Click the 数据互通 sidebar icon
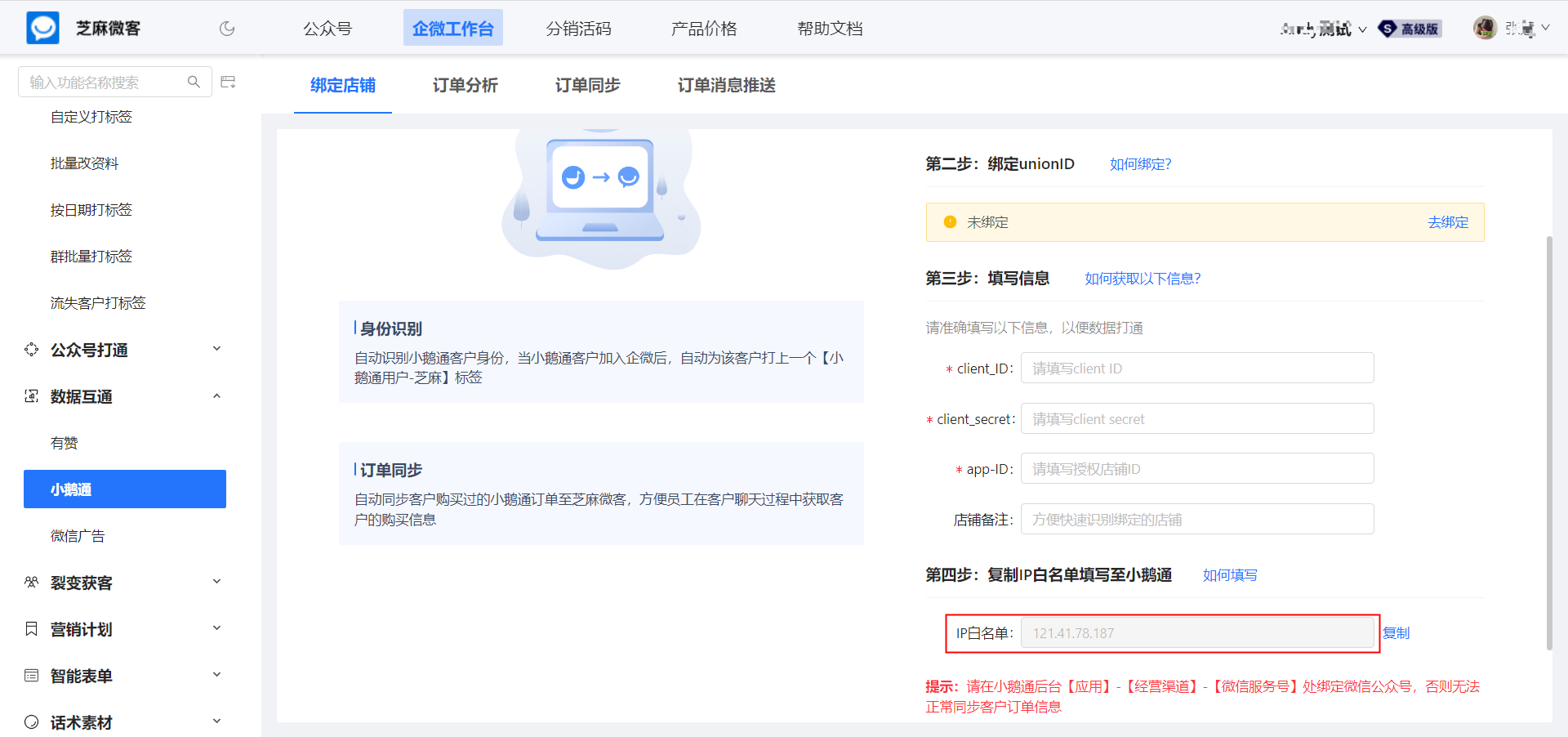The height and width of the screenshot is (737, 1568). 32,396
